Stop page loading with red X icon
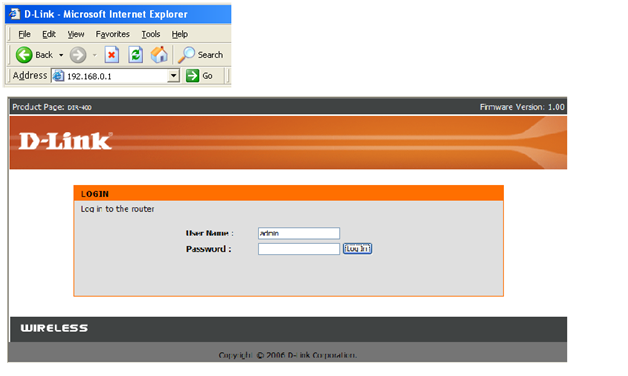This screenshot has height=376, width=628. coord(112,54)
